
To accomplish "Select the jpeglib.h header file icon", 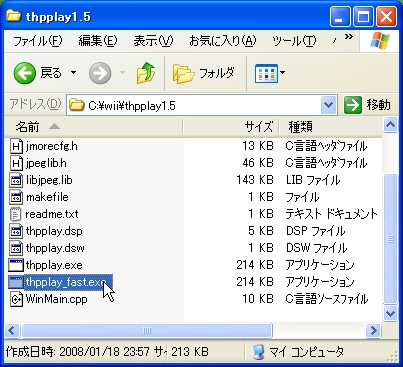I will pyautogui.click(x=16, y=163).
